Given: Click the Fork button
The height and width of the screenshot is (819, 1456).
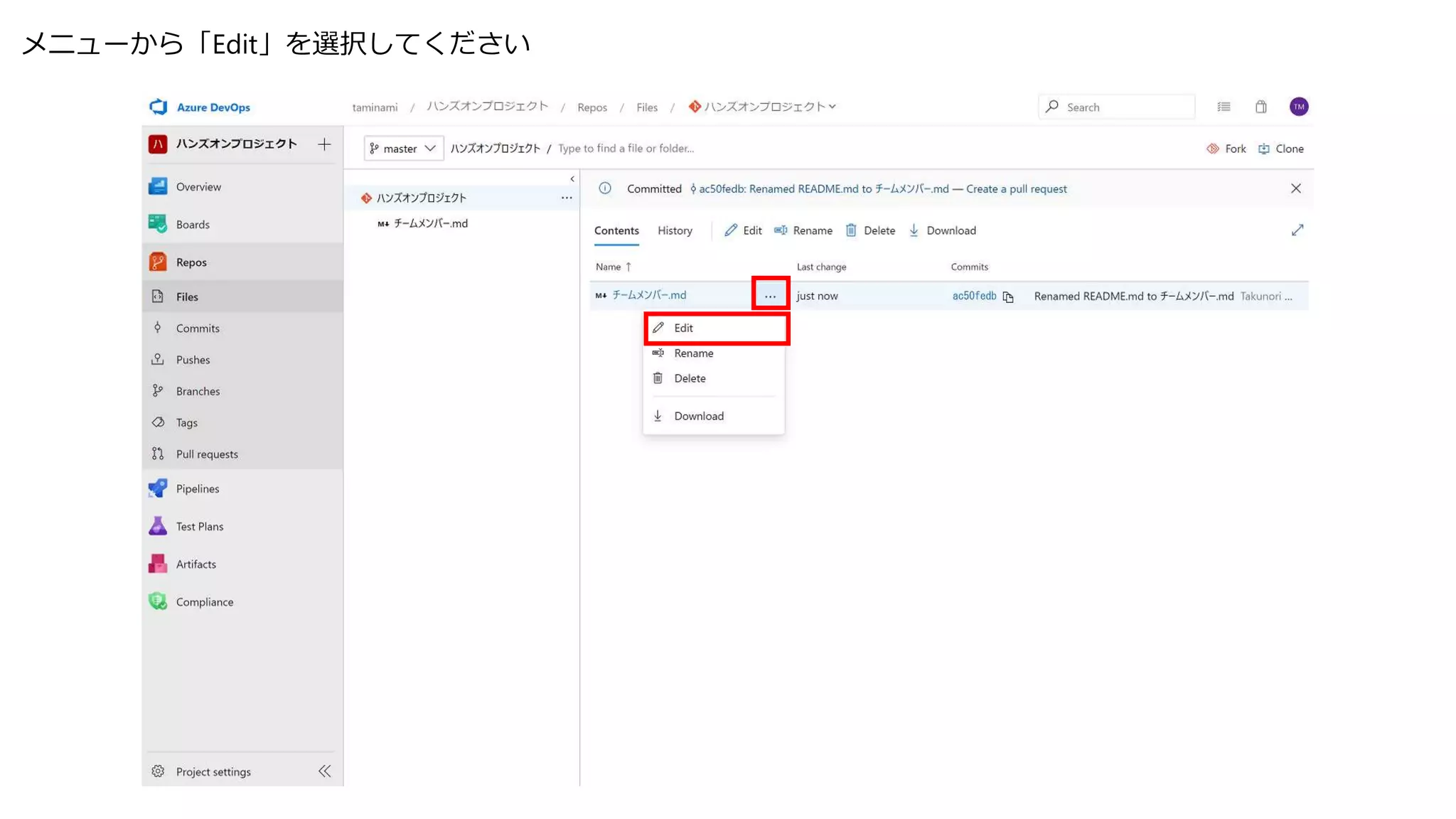Looking at the screenshot, I should (x=1226, y=149).
